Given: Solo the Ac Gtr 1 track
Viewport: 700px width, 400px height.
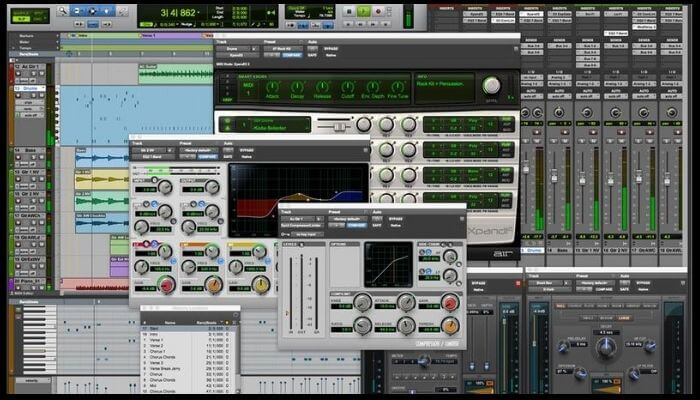Looking at the screenshot, I should (33, 74).
